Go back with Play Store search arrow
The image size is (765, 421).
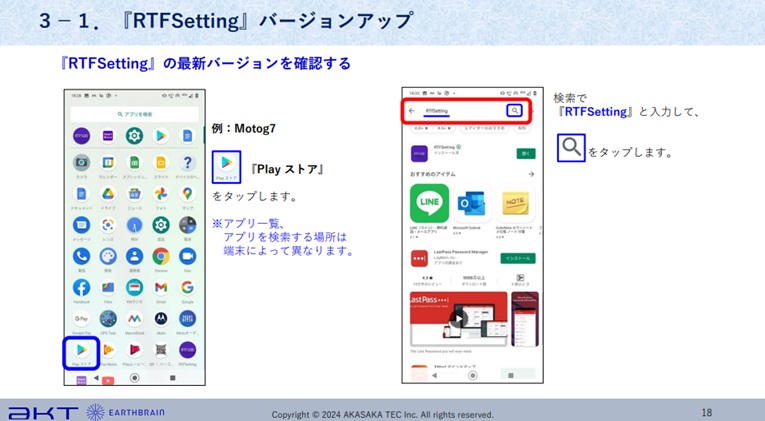tap(412, 111)
